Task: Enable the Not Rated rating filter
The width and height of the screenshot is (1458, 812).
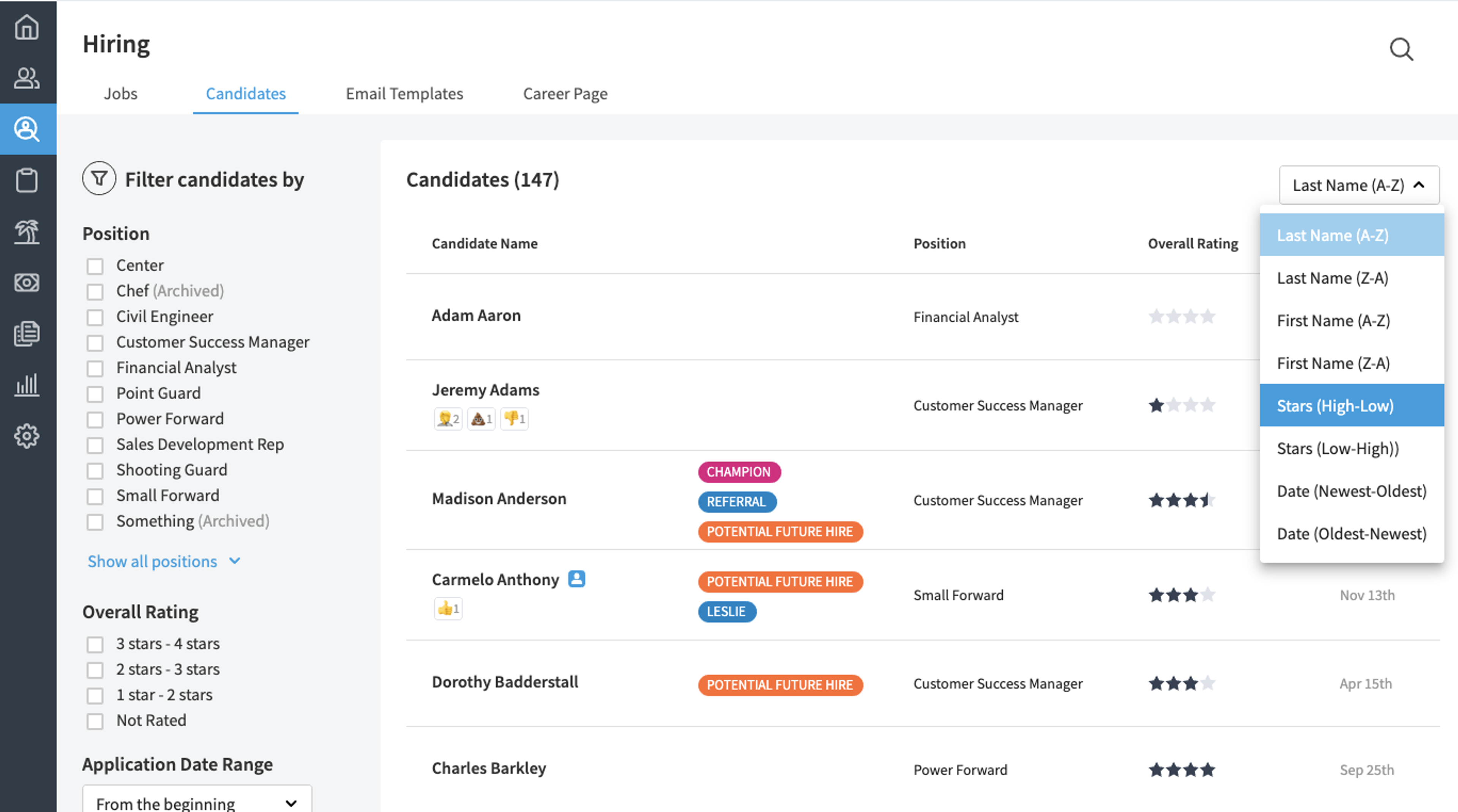Action: pyautogui.click(x=95, y=721)
